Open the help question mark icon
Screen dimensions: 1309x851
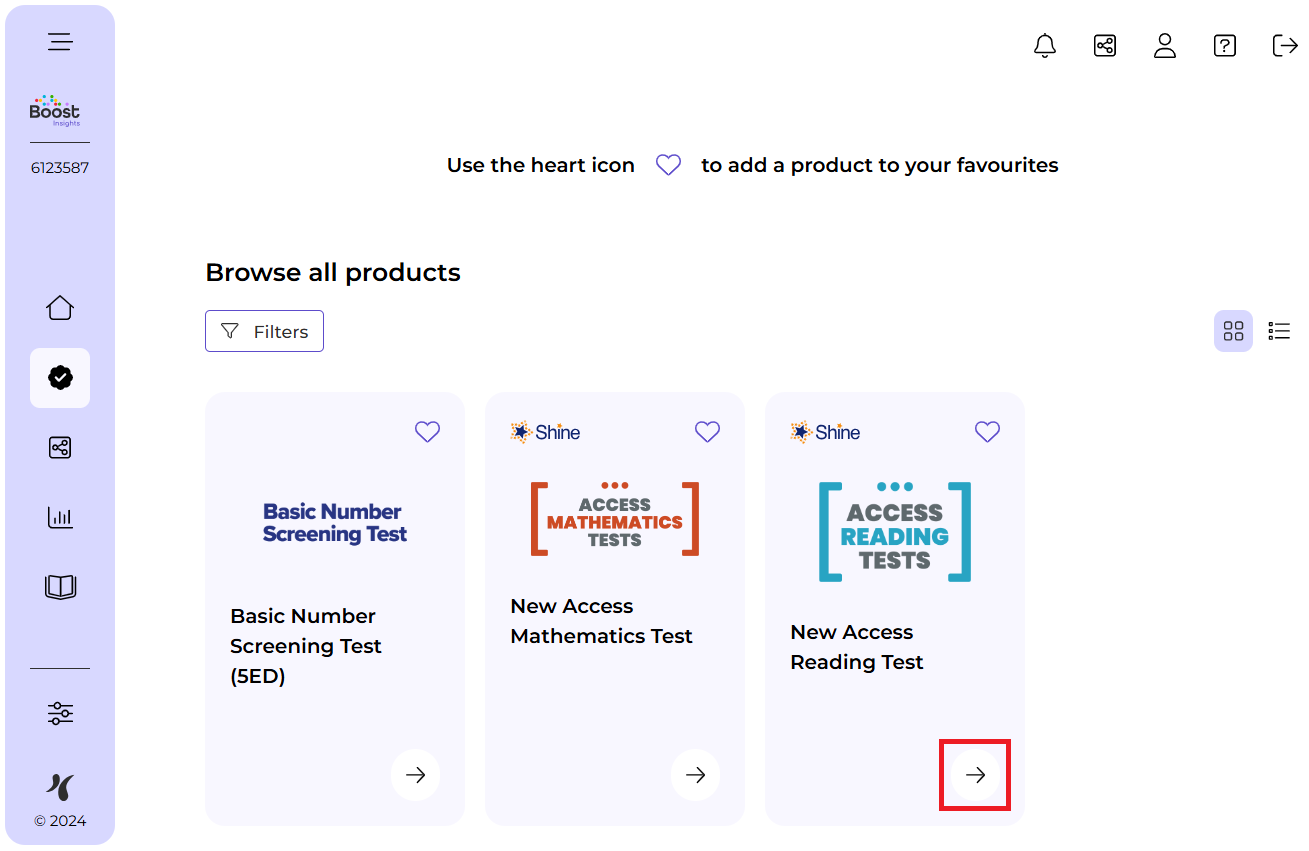[1225, 45]
